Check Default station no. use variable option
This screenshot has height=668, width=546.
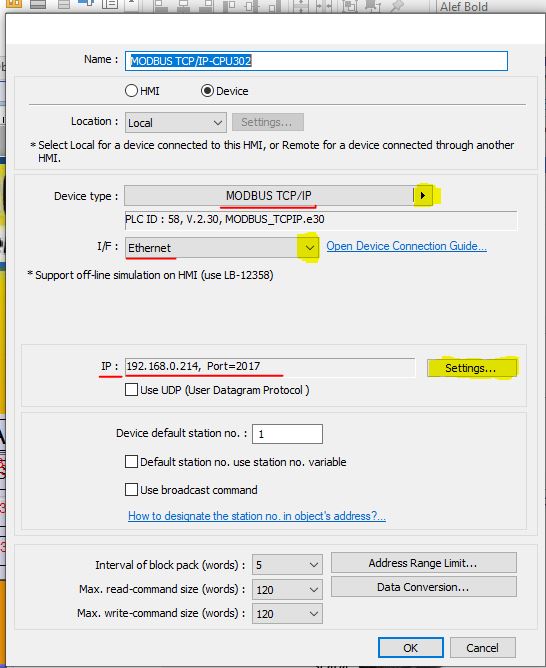coord(131,462)
